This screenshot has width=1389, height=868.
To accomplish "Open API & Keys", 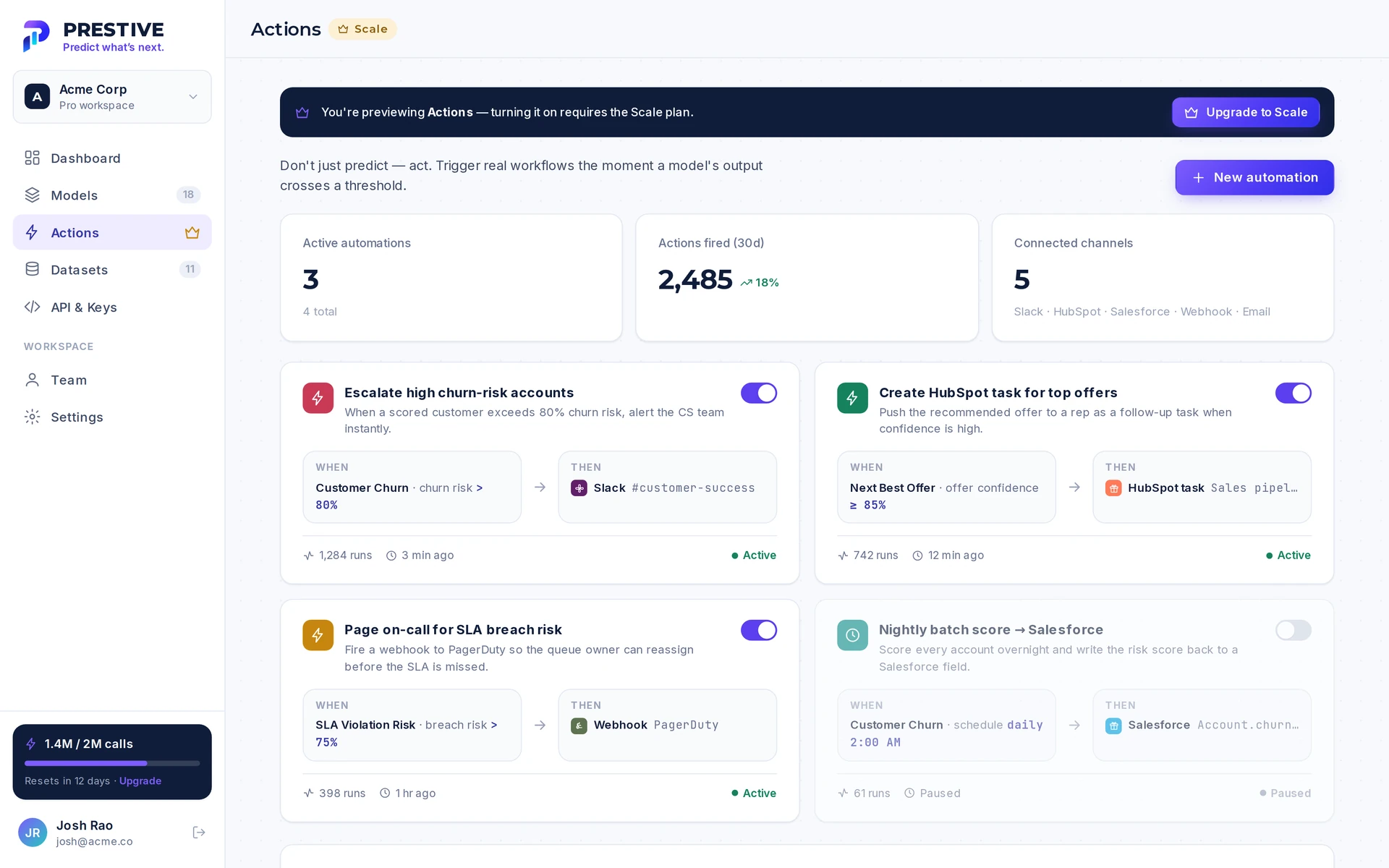I will [x=112, y=307].
